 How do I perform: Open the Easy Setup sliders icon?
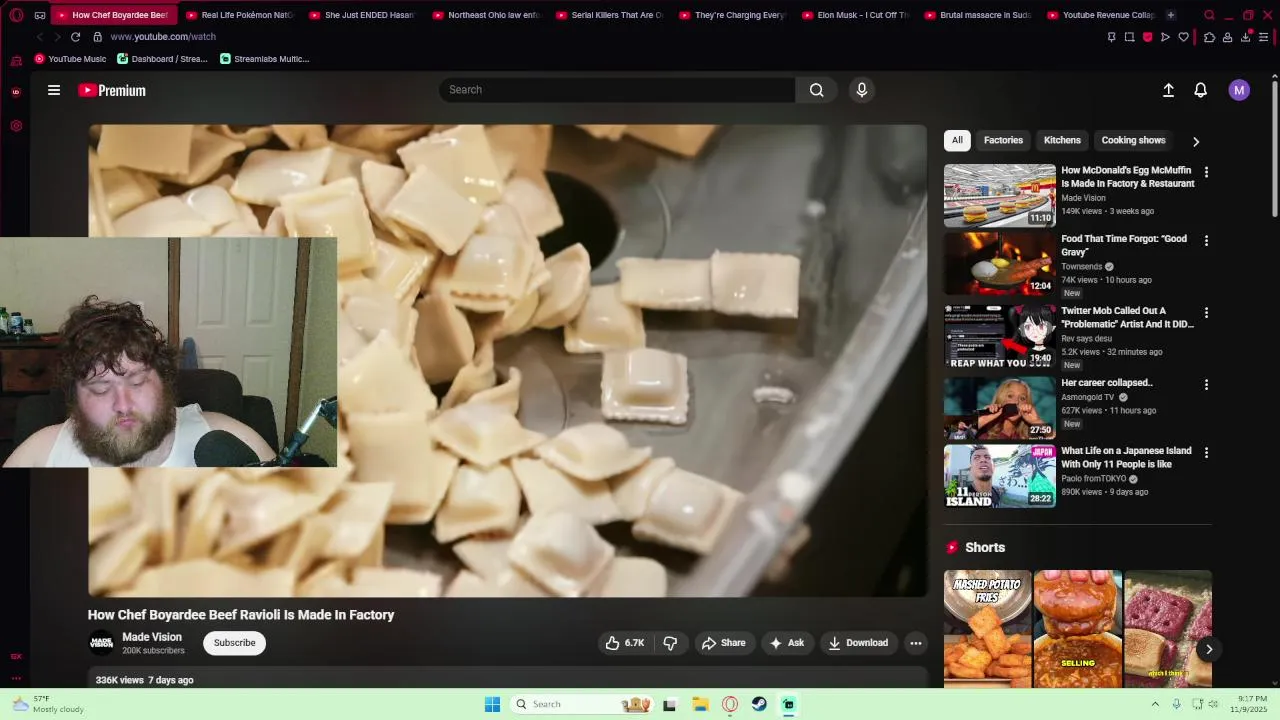pyautogui.click(x=1264, y=37)
